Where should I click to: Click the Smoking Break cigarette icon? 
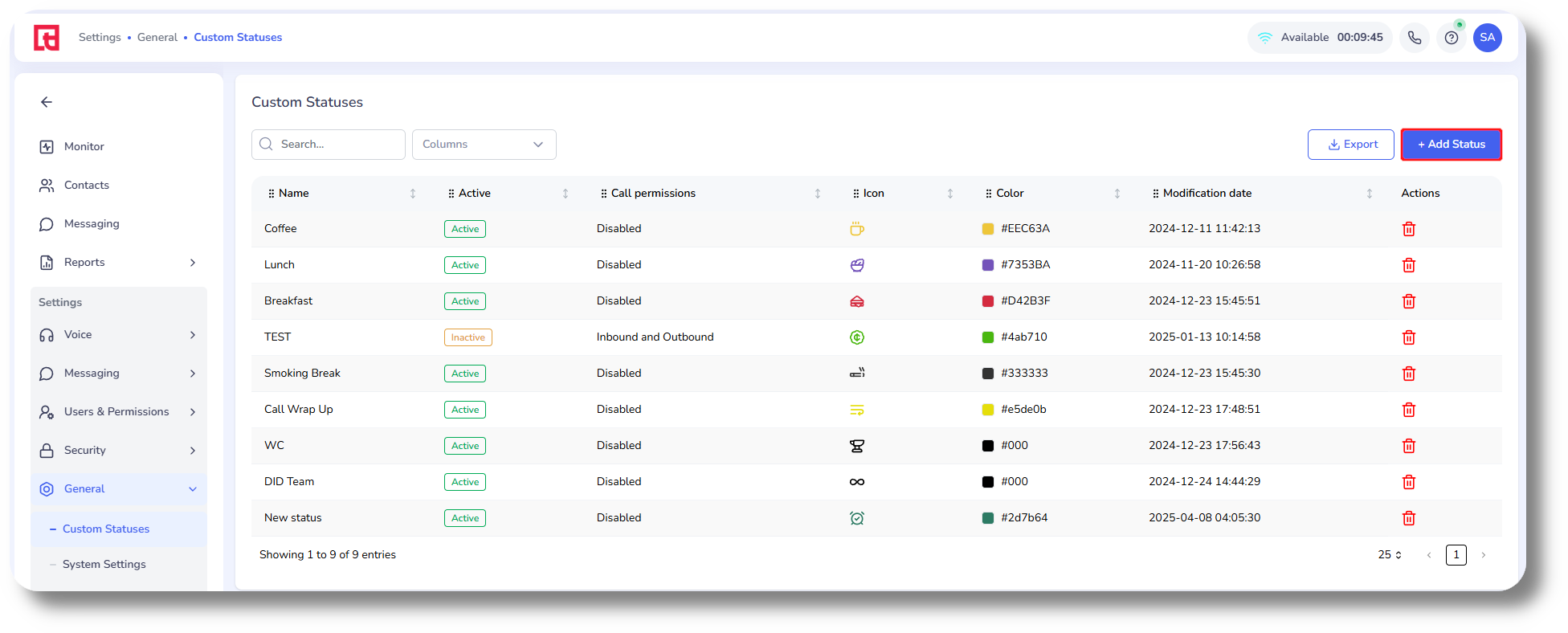857,374
